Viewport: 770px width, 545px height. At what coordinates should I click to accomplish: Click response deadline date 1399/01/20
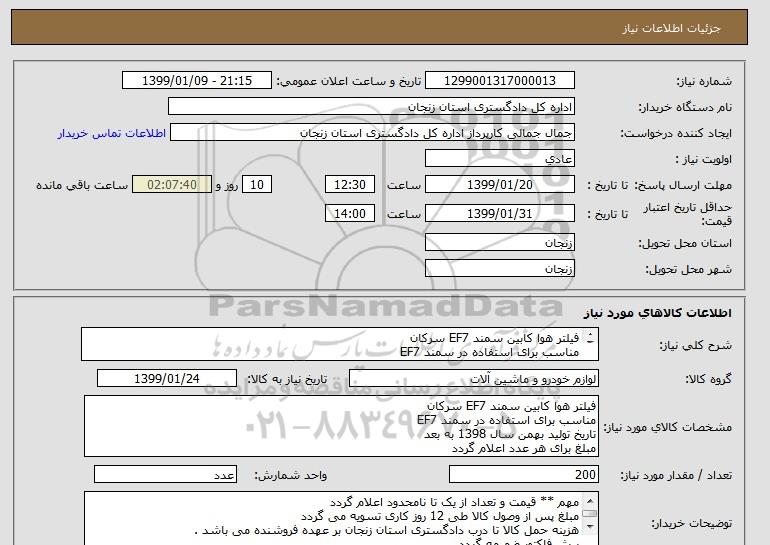click(499, 185)
